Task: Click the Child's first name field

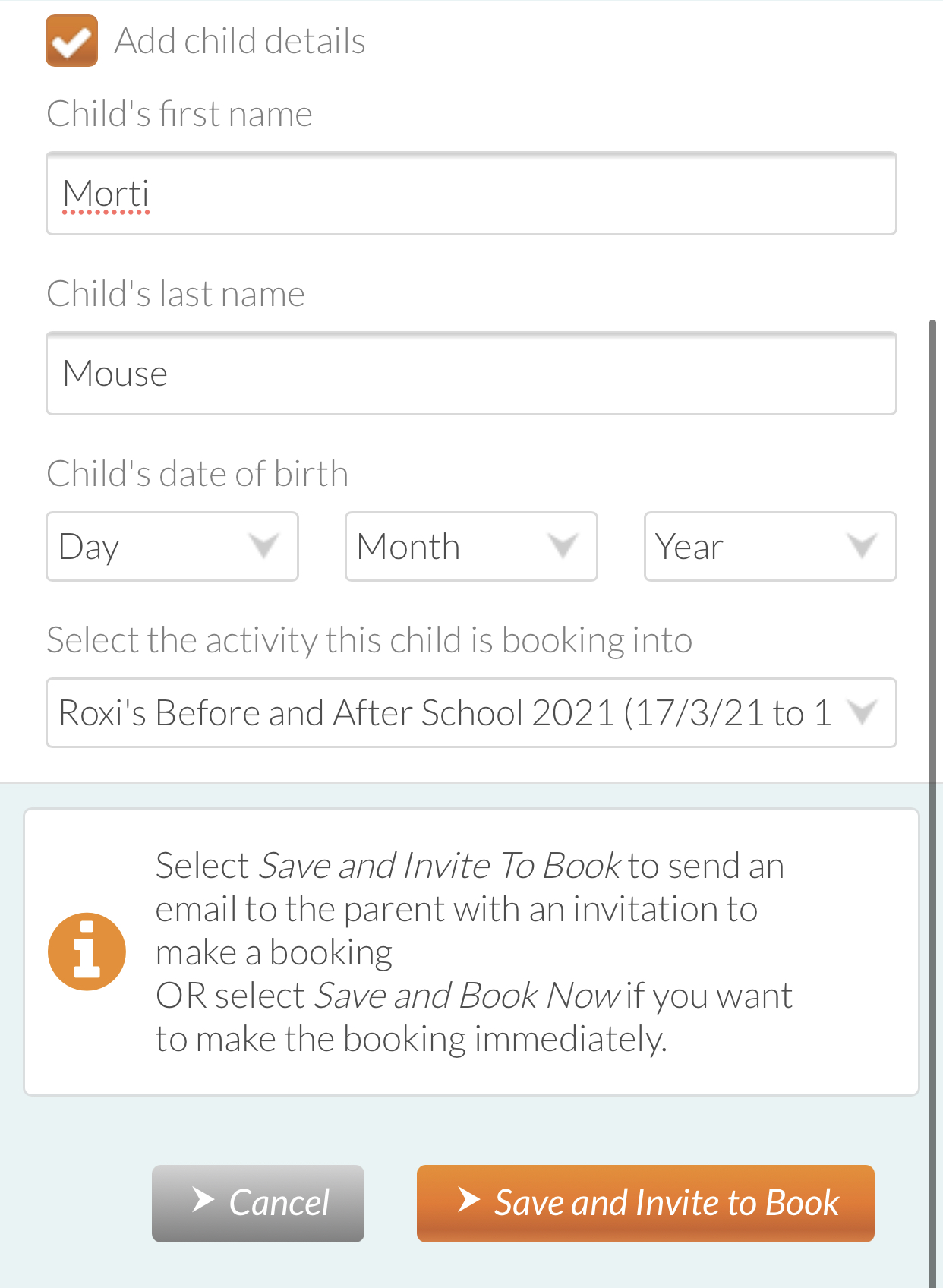Action: [x=471, y=194]
